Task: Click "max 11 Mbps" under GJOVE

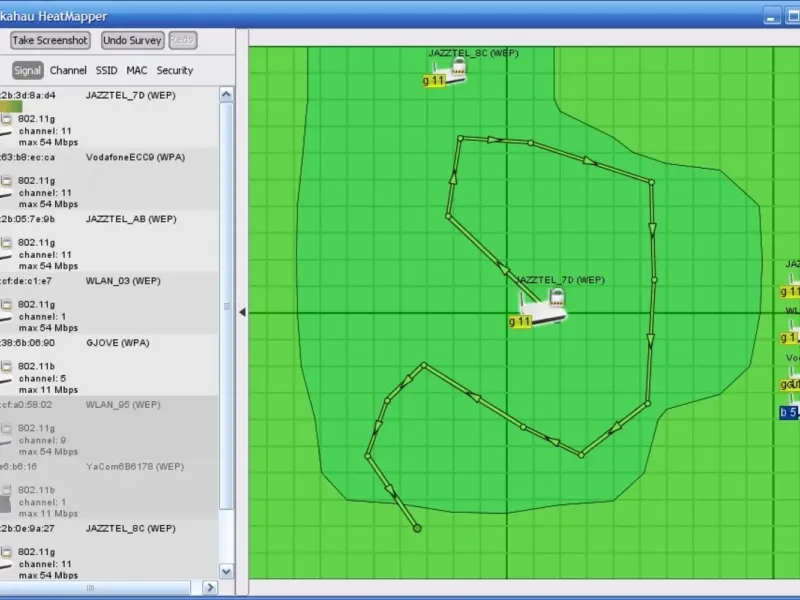Action: (x=48, y=390)
